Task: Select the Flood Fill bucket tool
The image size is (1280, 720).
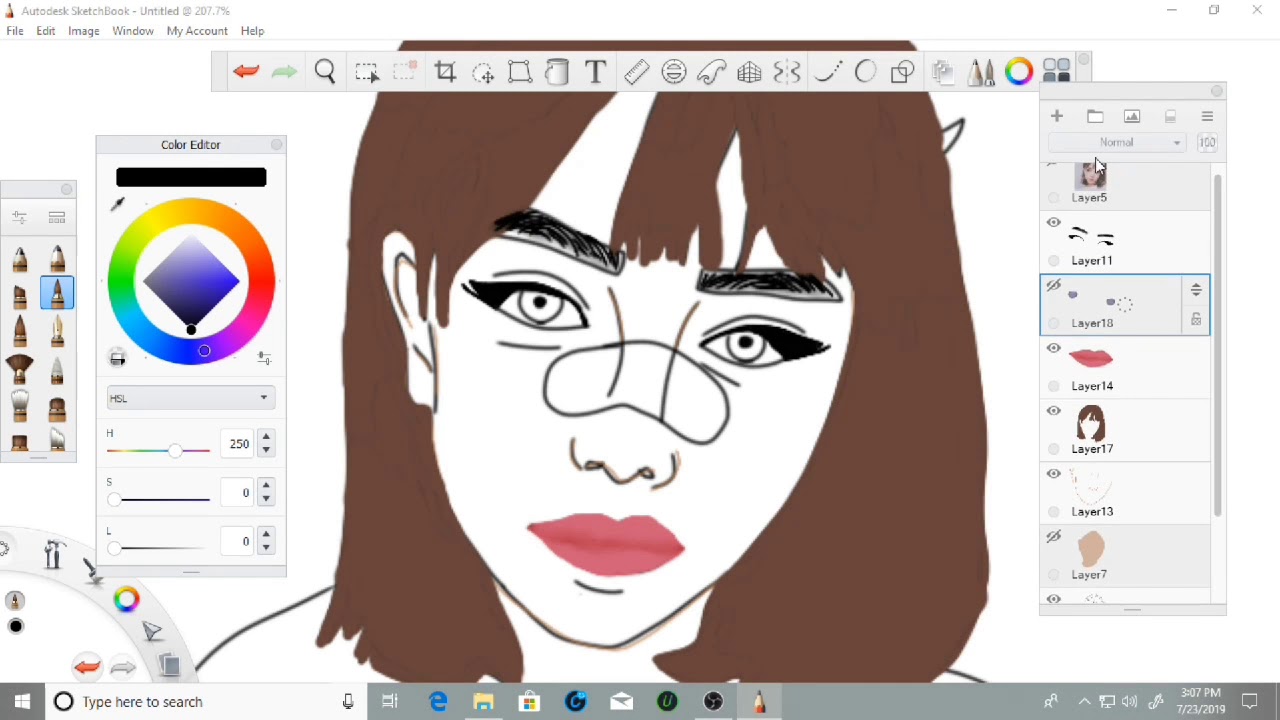Action: point(557,72)
